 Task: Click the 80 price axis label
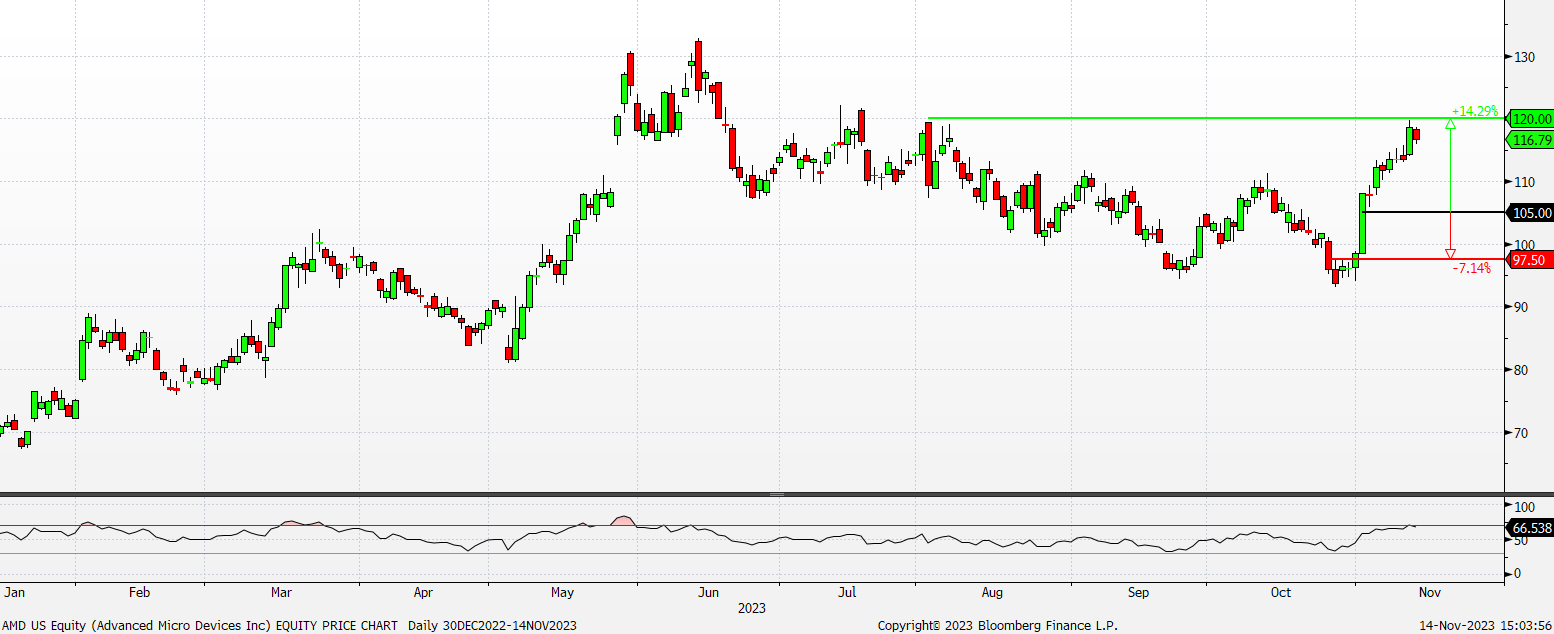(x=1521, y=370)
